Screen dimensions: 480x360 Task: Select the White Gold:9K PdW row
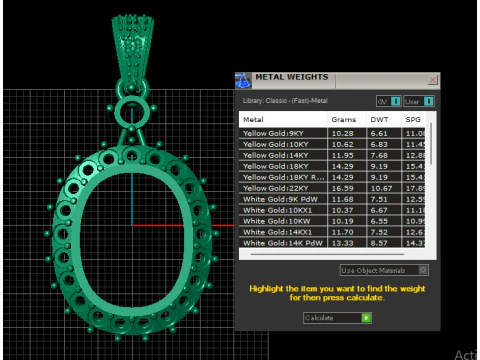tap(332, 199)
